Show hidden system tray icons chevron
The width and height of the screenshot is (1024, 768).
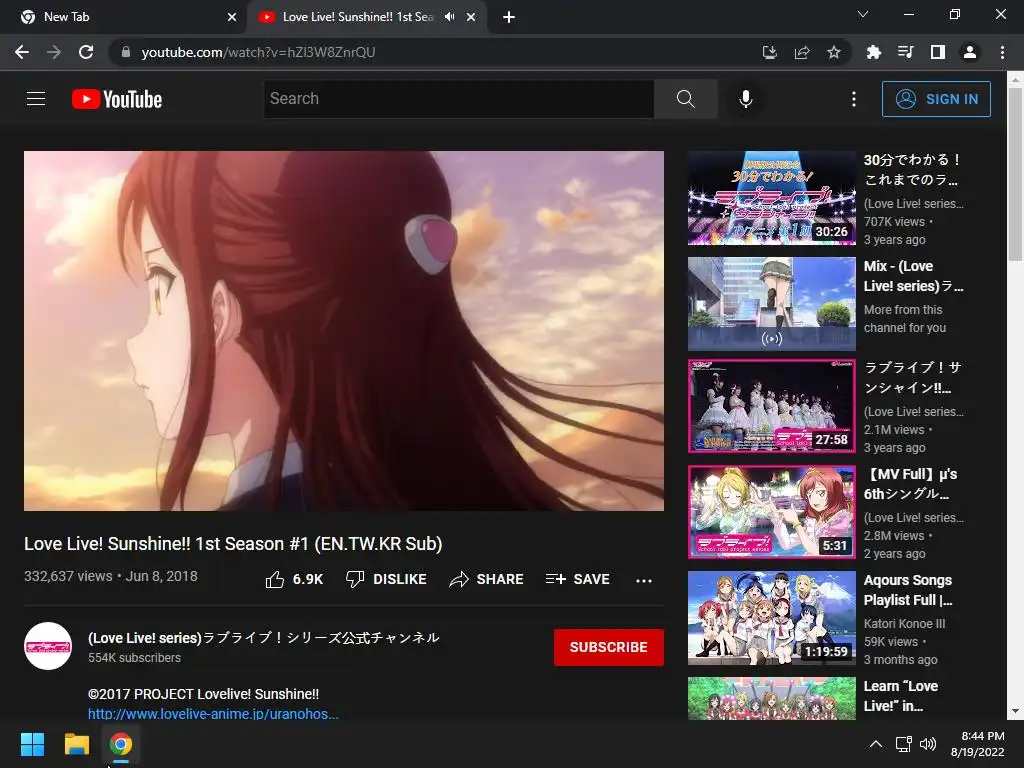(x=876, y=744)
